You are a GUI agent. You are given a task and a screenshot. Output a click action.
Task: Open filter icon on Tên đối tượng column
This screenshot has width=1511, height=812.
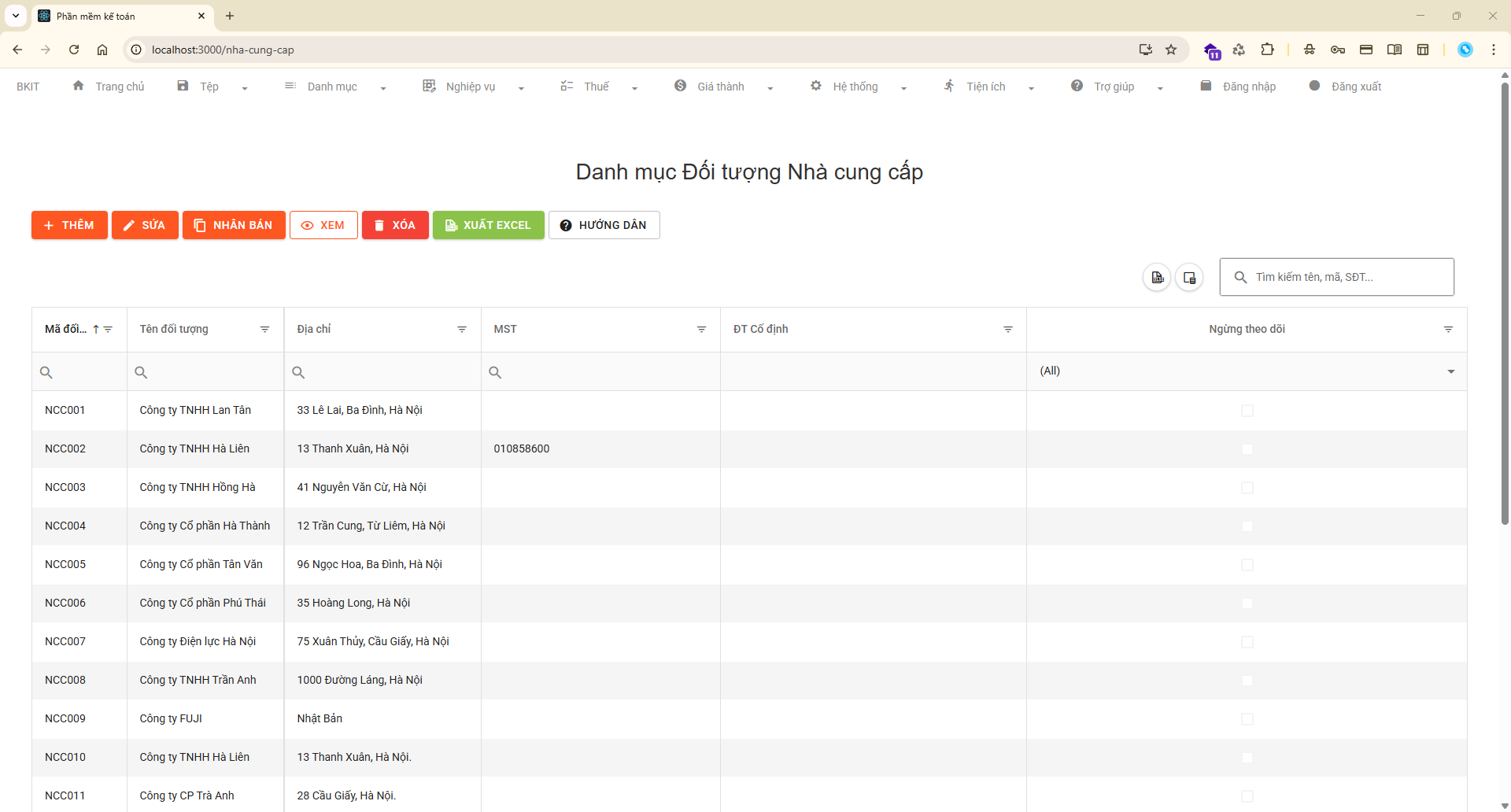264,330
